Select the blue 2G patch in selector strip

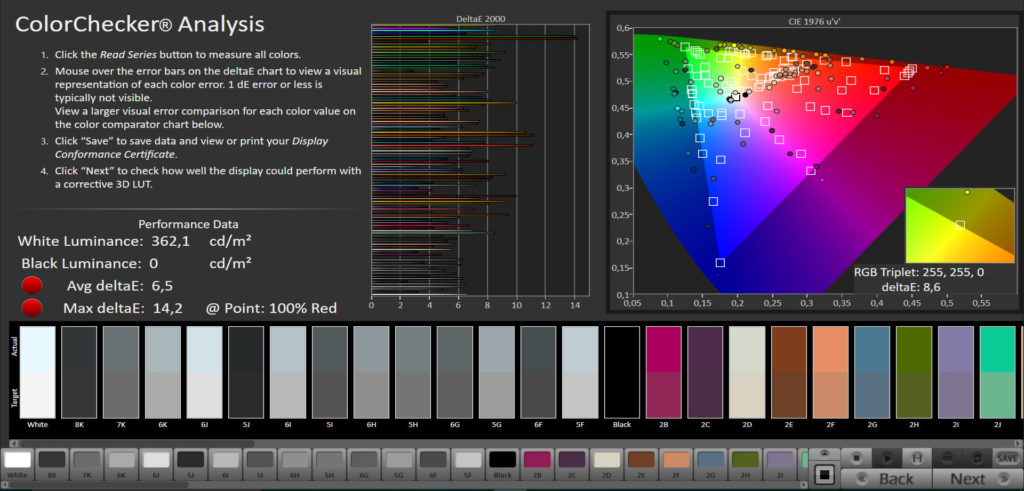[711, 463]
